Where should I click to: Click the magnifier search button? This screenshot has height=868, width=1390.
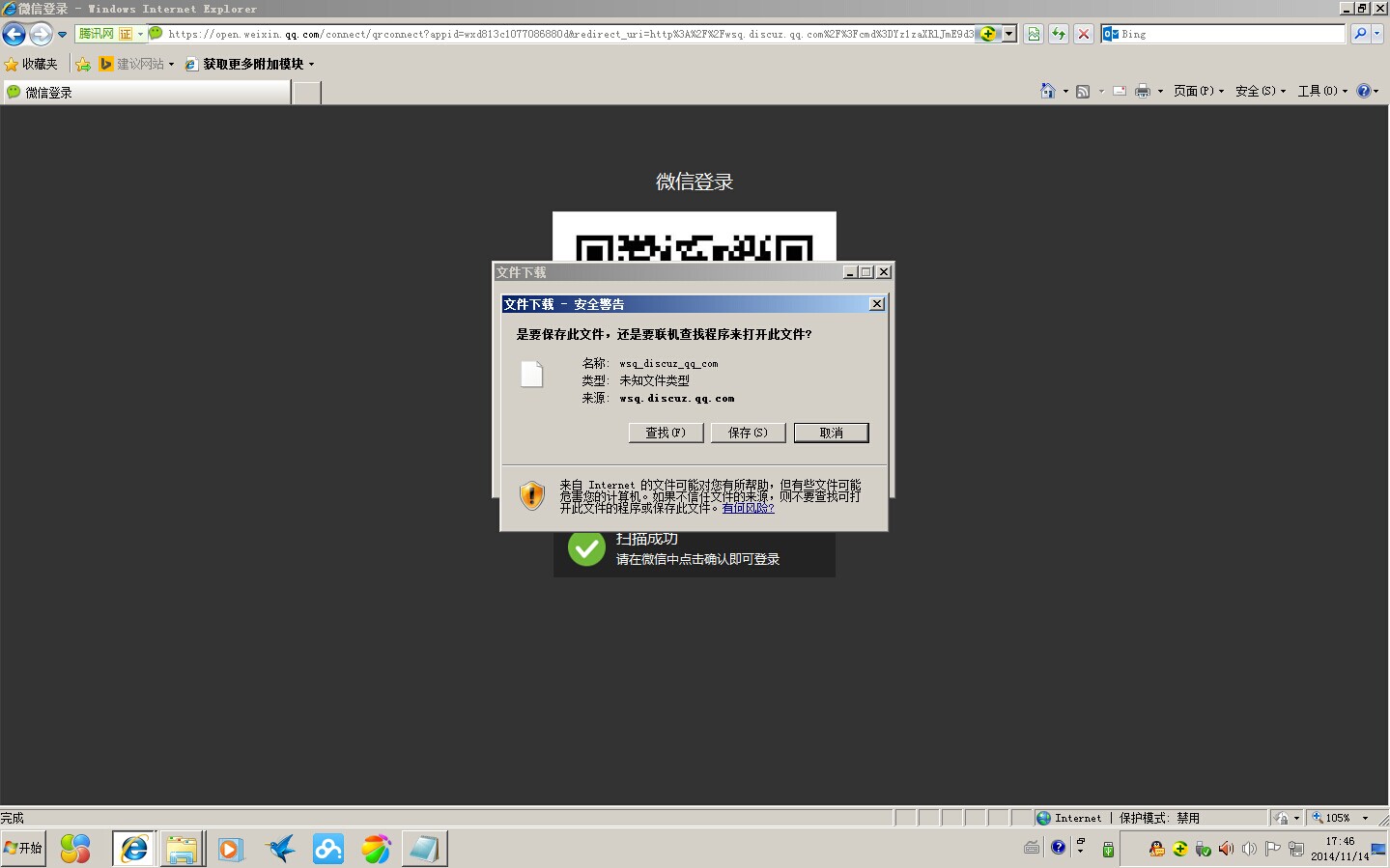tap(1360, 34)
